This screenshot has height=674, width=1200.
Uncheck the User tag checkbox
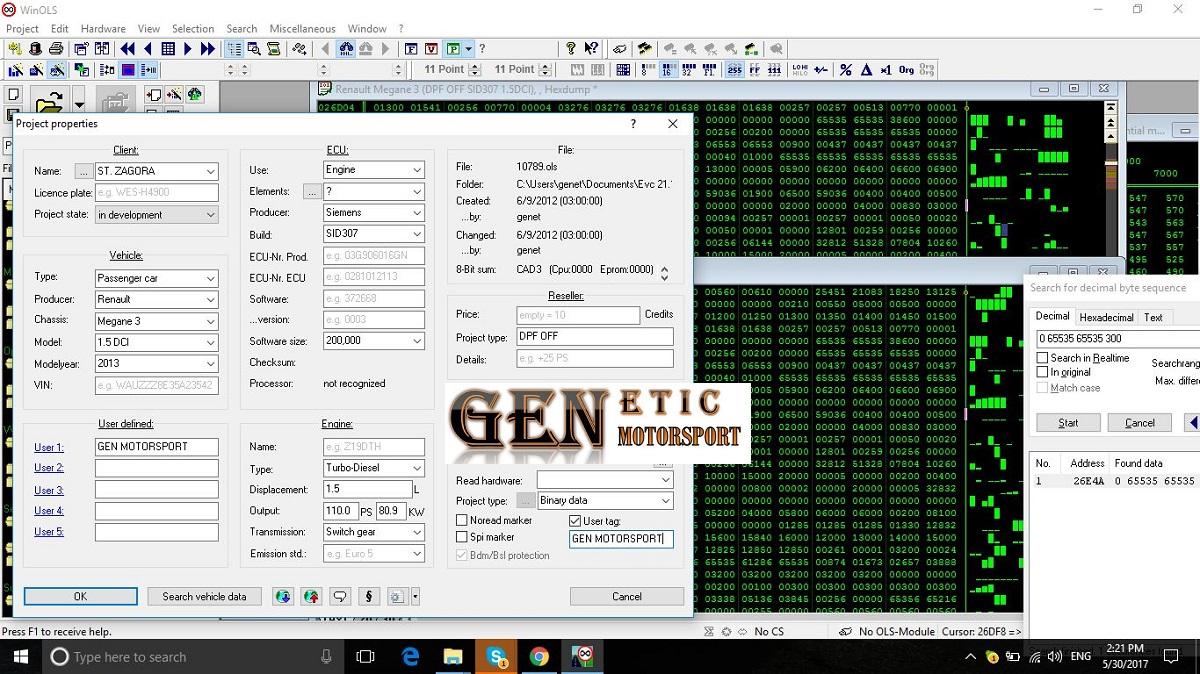click(x=575, y=520)
